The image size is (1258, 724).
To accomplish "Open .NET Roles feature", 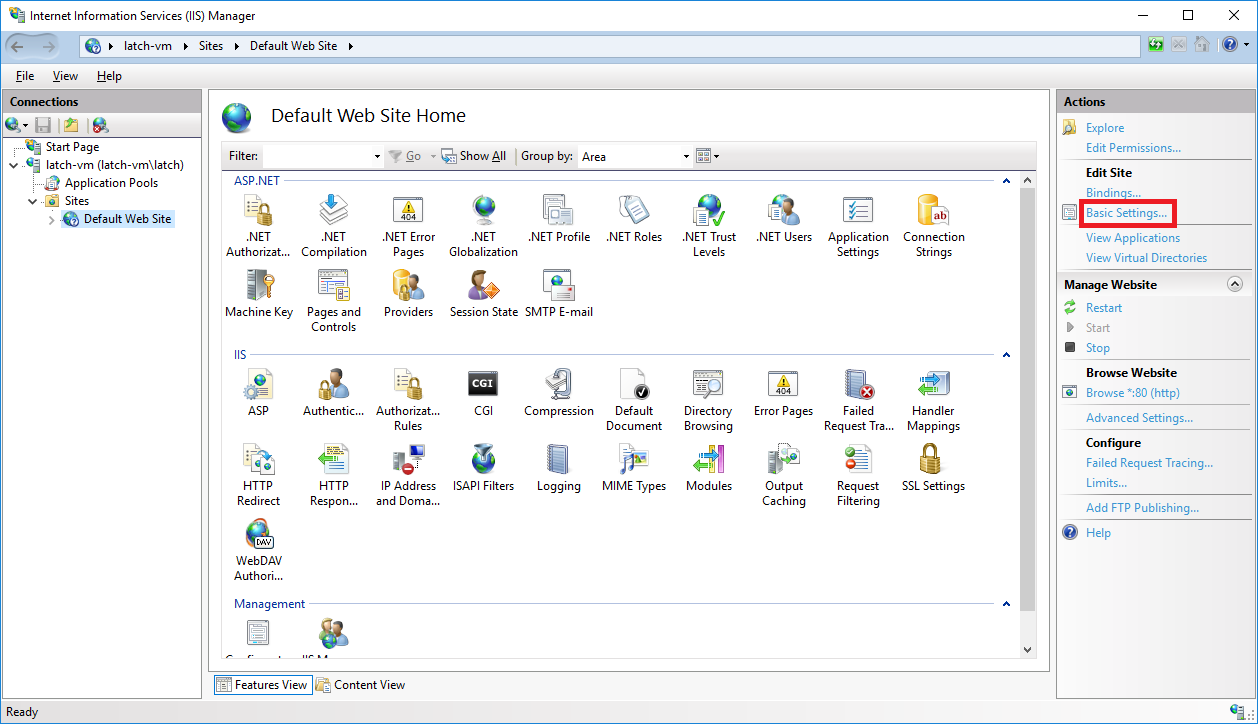I will pos(633,219).
